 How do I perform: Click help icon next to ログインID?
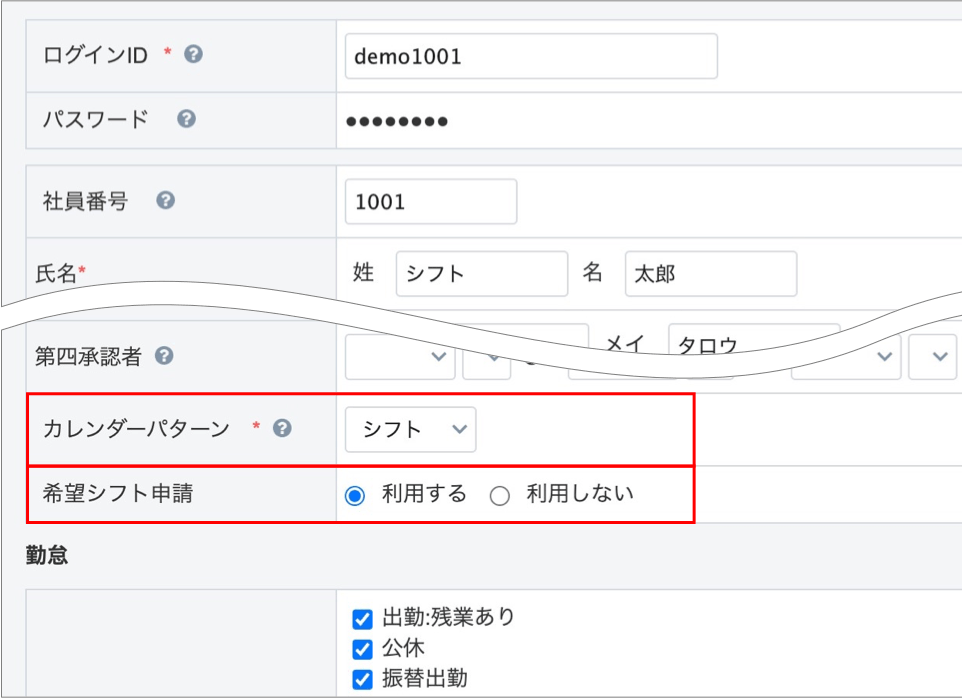(194, 55)
